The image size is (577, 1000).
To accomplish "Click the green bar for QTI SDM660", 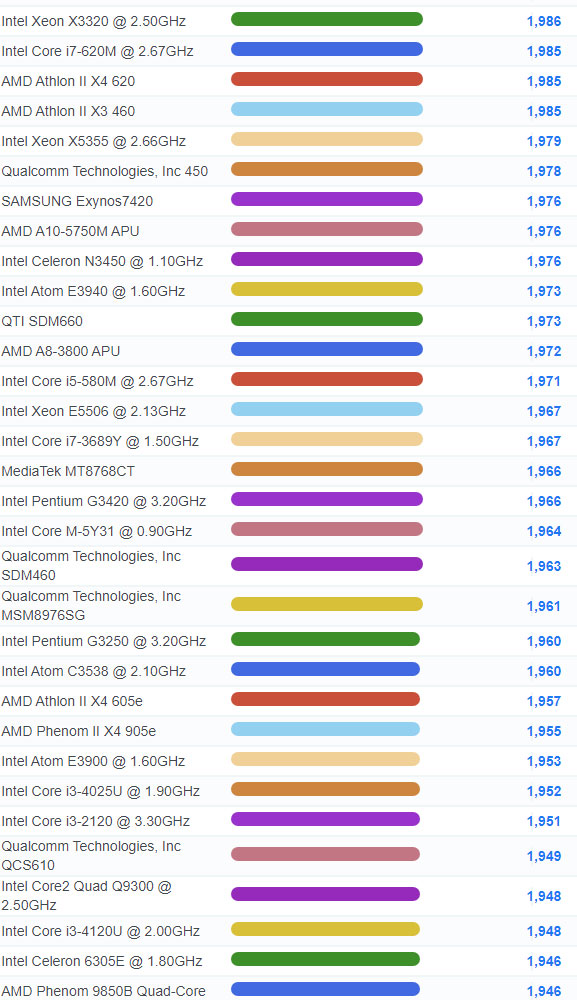I will (x=326, y=319).
